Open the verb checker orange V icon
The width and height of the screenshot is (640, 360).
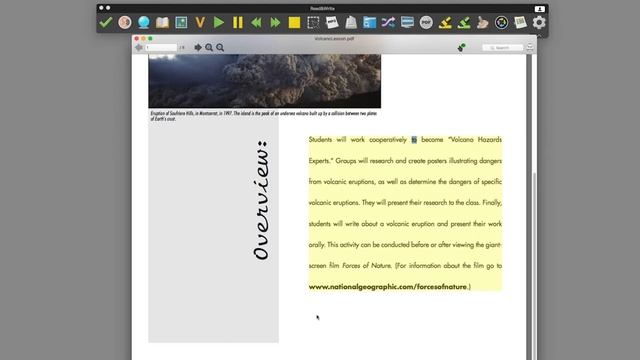pos(200,22)
